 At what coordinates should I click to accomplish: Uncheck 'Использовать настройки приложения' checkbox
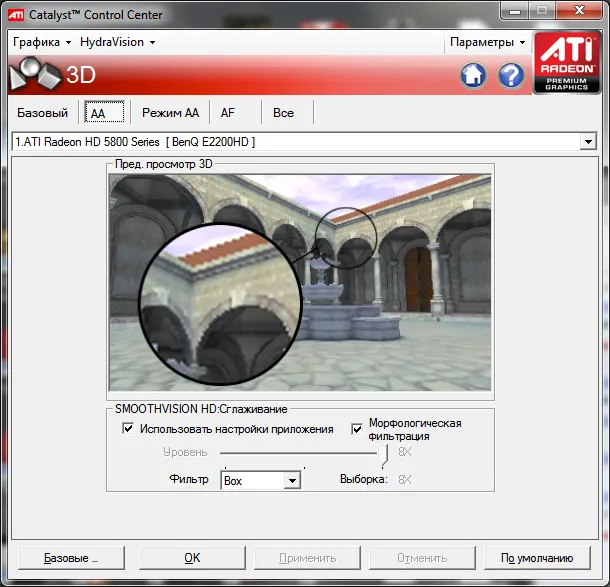128,429
